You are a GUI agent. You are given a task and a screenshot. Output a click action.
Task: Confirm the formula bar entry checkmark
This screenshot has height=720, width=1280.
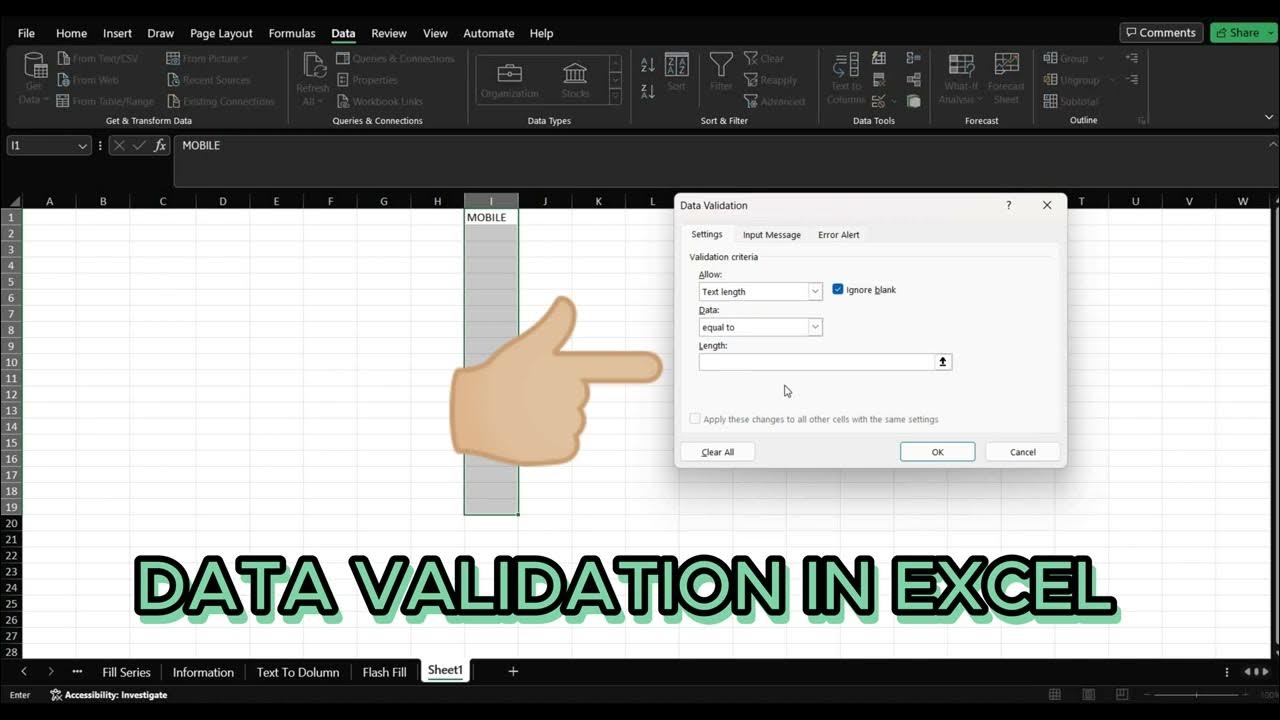139,146
